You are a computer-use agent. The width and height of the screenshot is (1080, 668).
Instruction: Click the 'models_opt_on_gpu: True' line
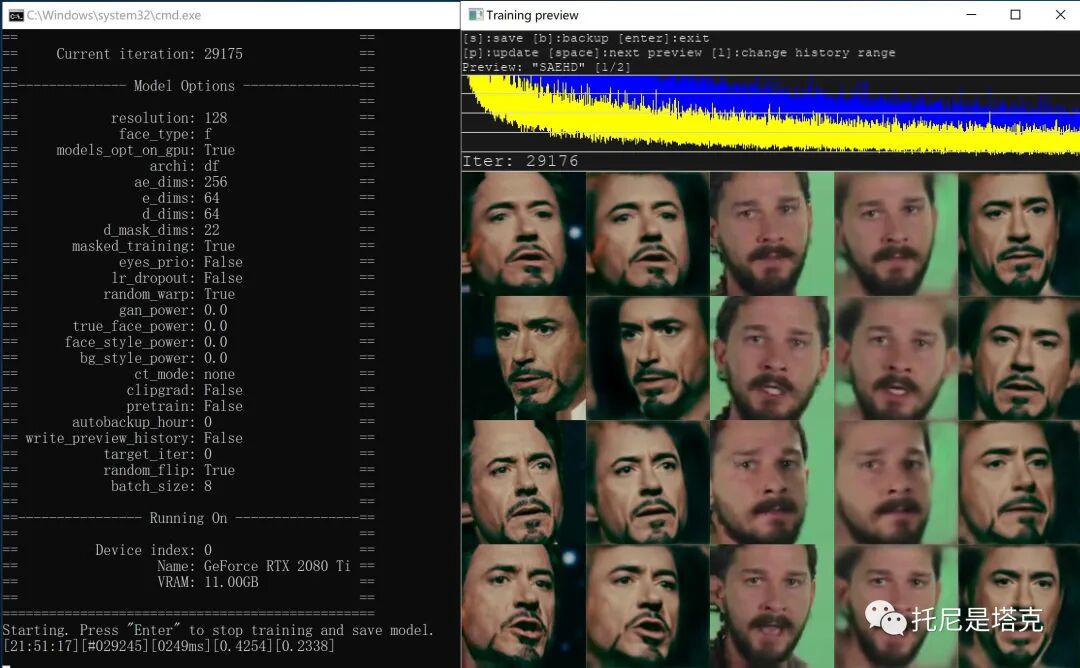145,150
